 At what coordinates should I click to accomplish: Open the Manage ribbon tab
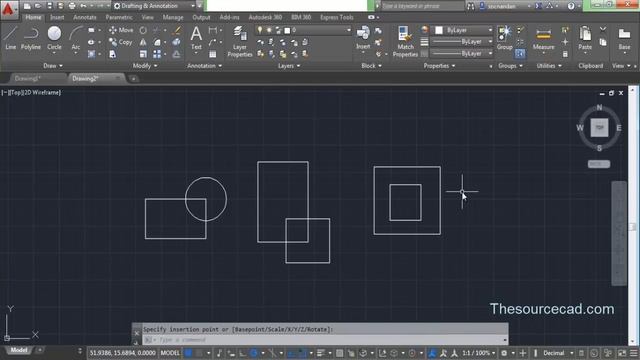pyautogui.click(x=173, y=17)
